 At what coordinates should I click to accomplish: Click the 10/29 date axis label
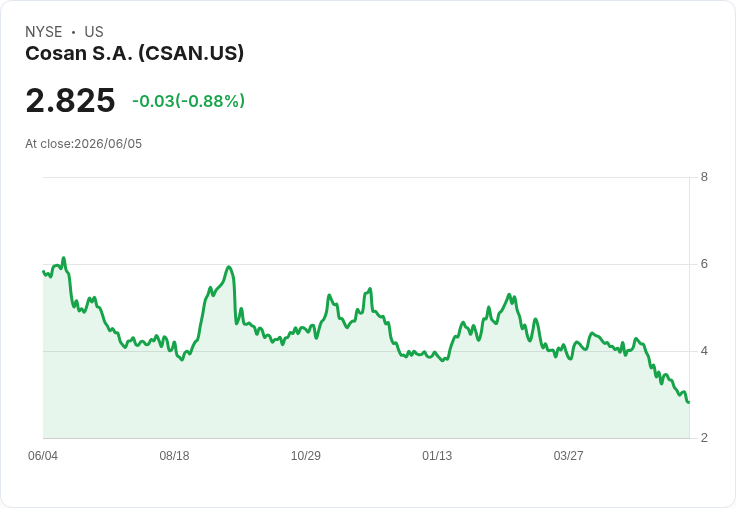pyautogui.click(x=306, y=455)
